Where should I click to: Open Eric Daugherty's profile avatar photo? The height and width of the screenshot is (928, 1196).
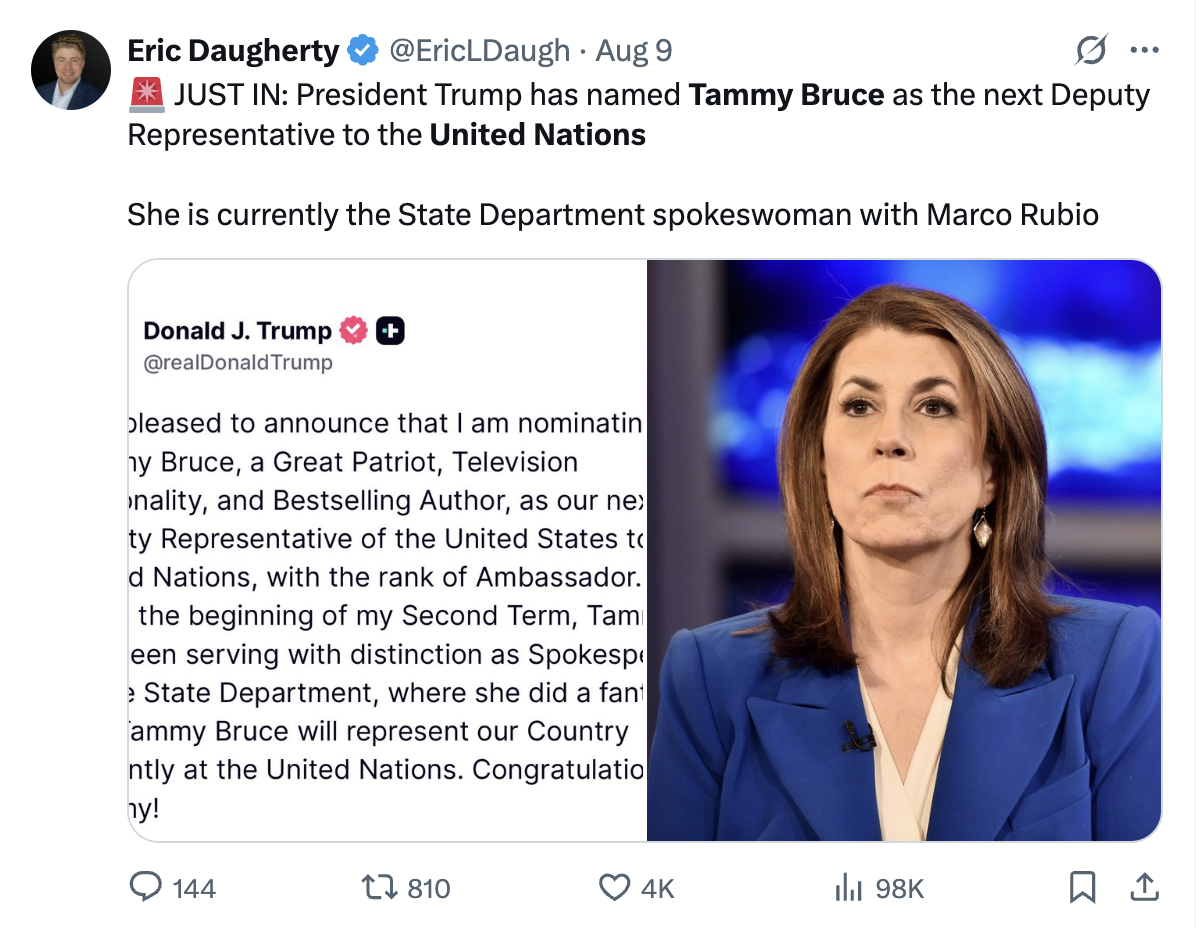(x=70, y=70)
